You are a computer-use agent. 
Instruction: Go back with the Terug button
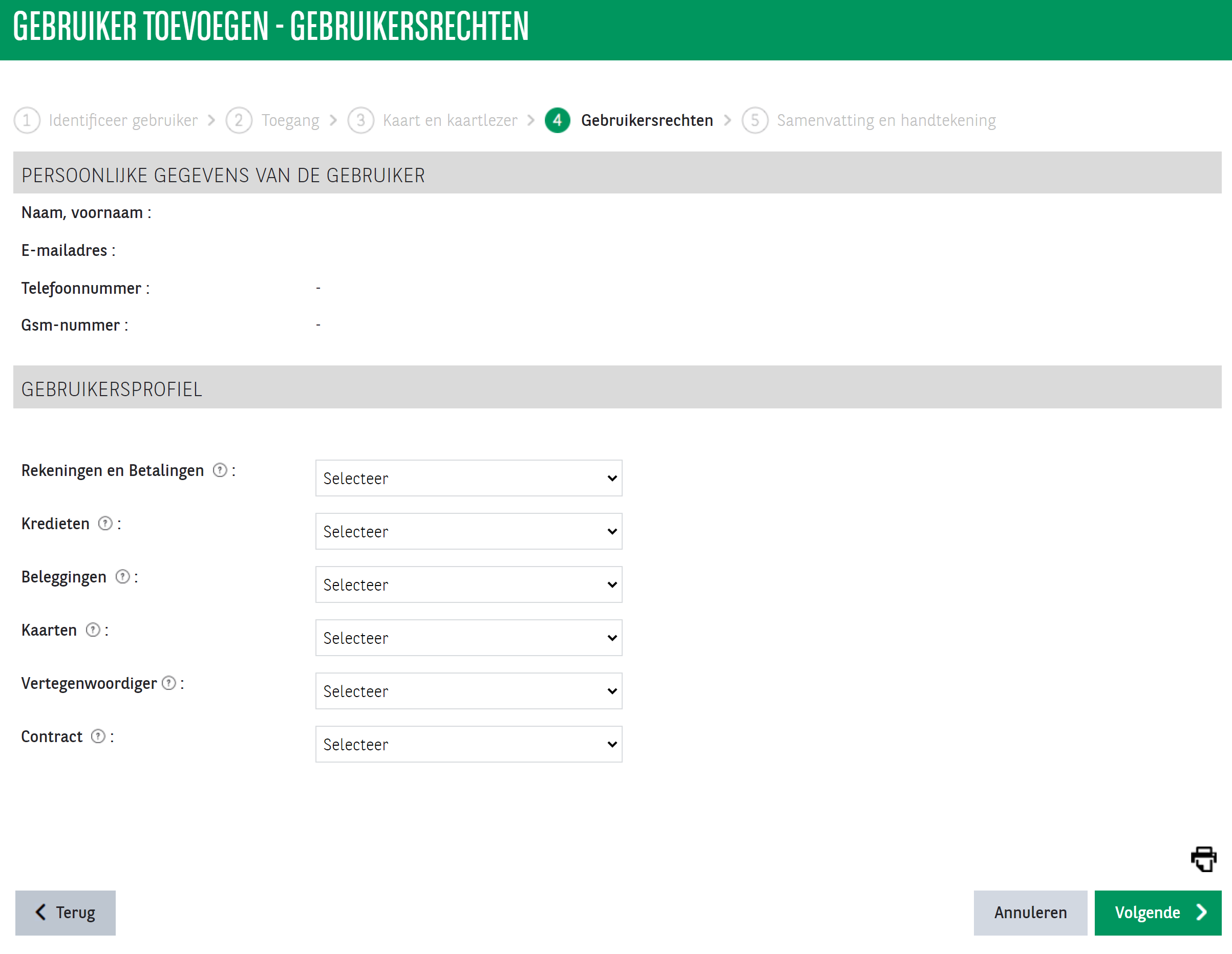pyautogui.click(x=66, y=912)
